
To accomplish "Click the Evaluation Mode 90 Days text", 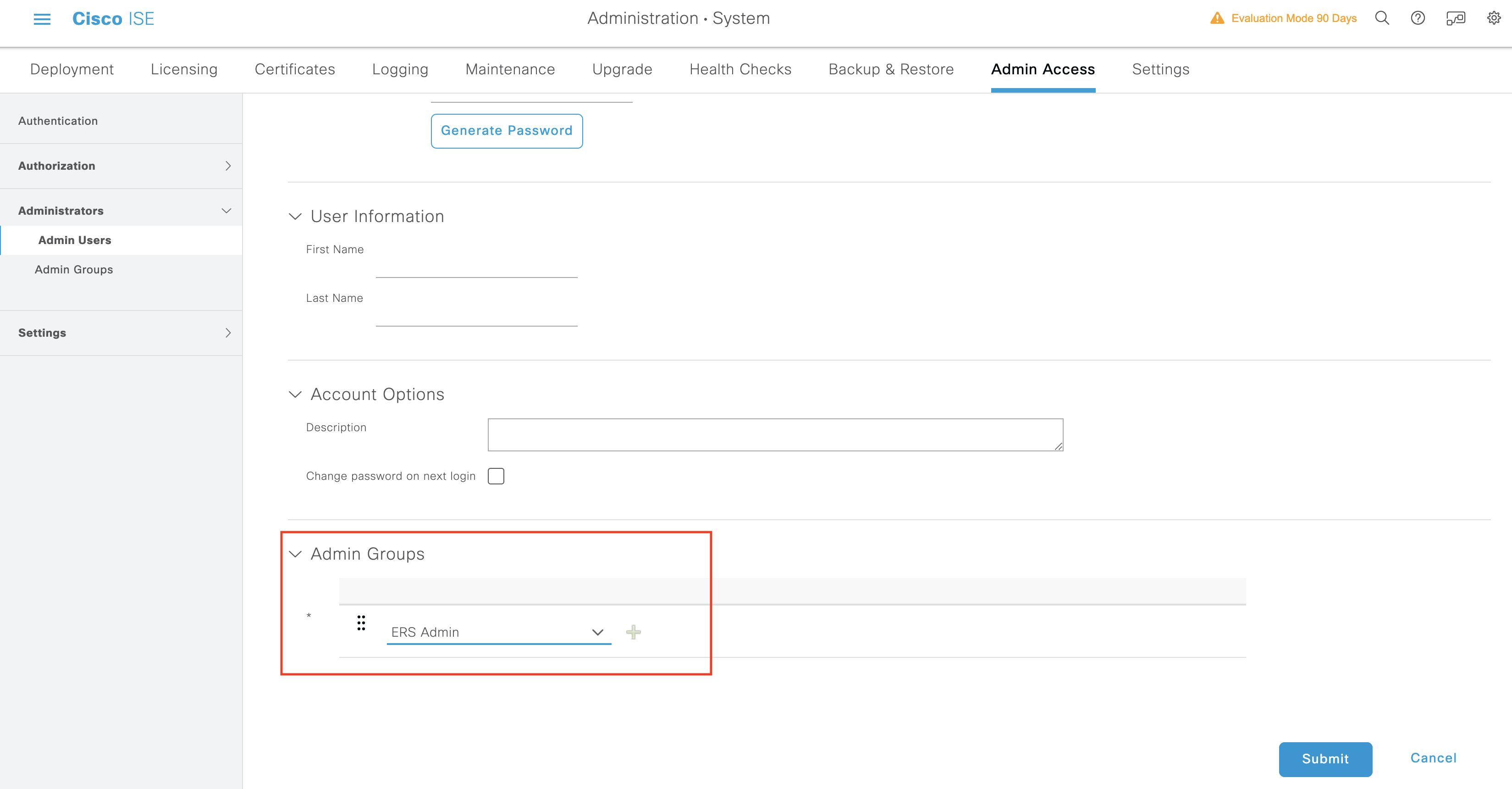I will 1294,18.
